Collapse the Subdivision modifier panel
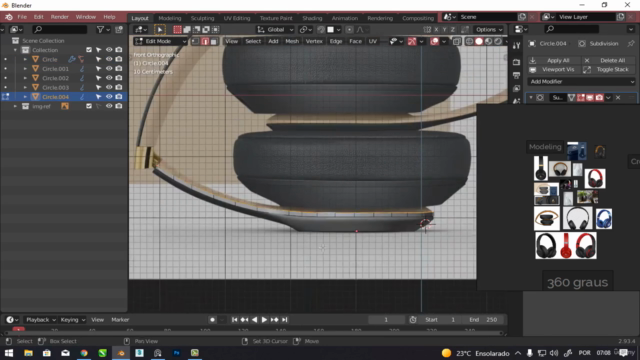The height and width of the screenshot is (360, 640). (531, 98)
